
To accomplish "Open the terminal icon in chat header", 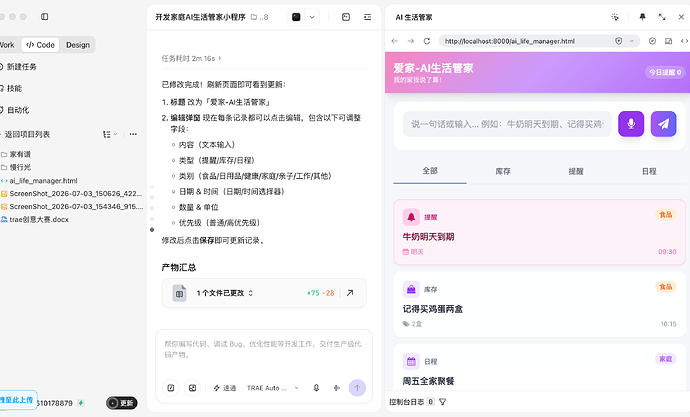I will pos(296,17).
